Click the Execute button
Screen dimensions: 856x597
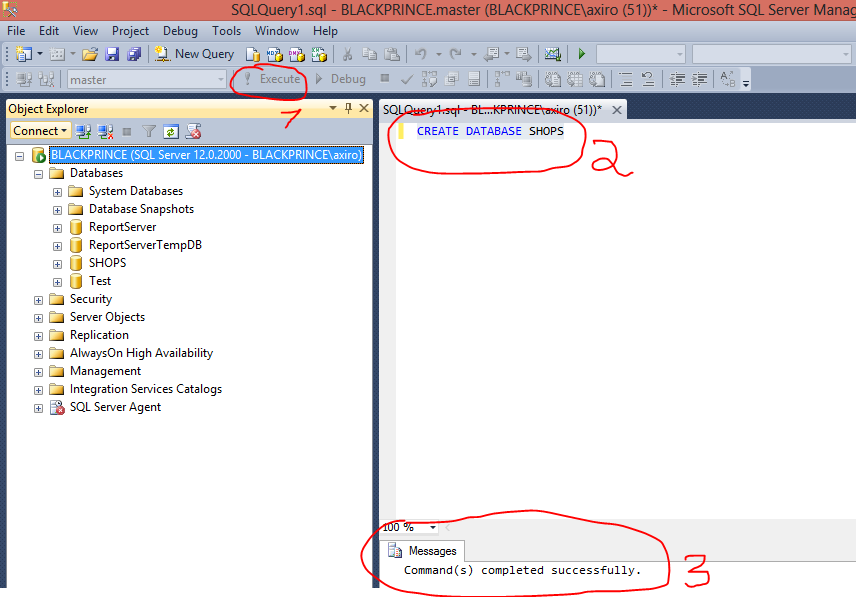point(271,79)
